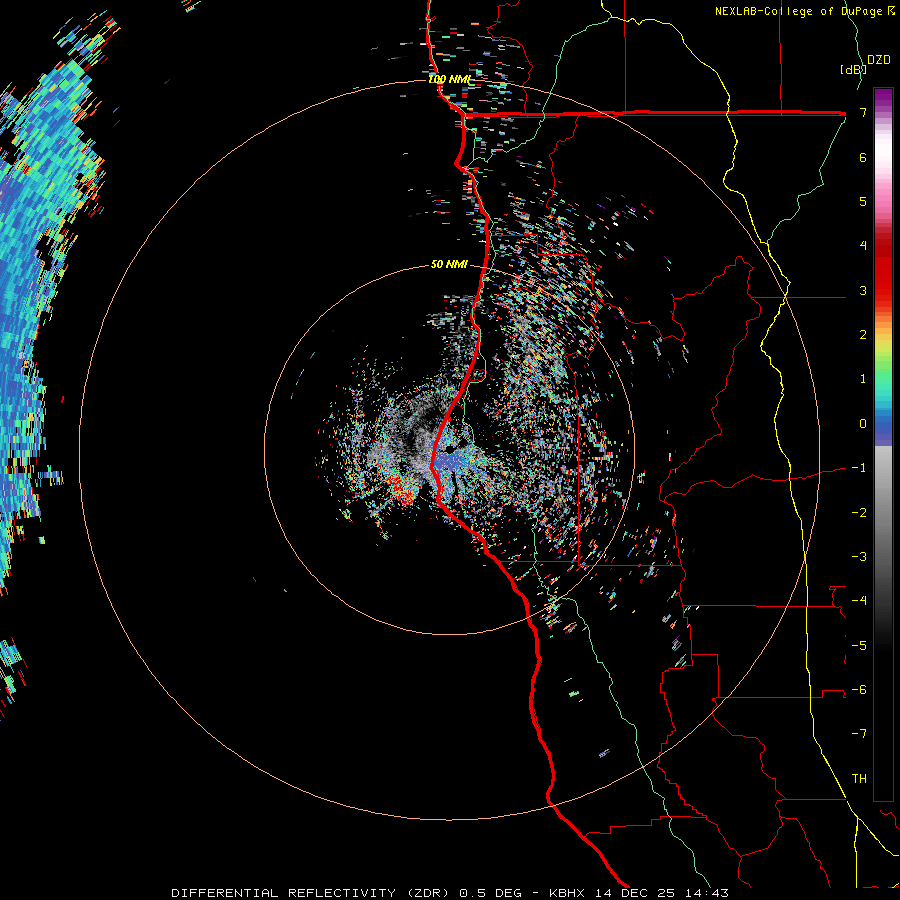
Task: Click 'DIFFERENTIAL REFLECTIVITY (ZDR)' in the footer caption
Action: pos(312,893)
